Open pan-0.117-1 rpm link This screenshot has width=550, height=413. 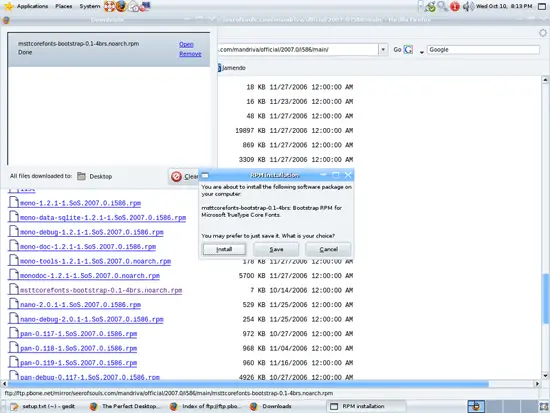point(78,334)
